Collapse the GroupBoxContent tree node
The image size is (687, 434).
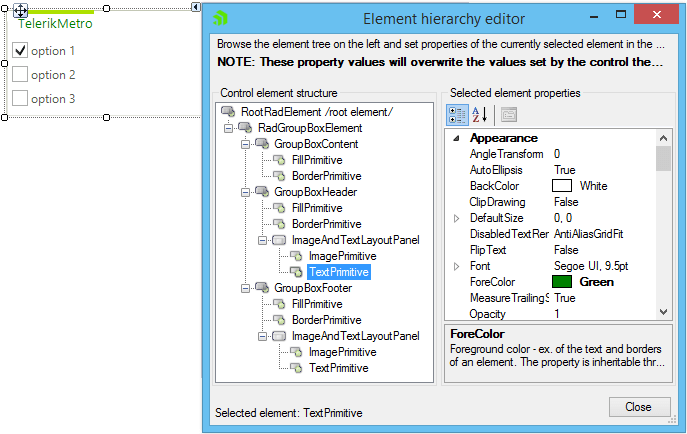(x=245, y=144)
